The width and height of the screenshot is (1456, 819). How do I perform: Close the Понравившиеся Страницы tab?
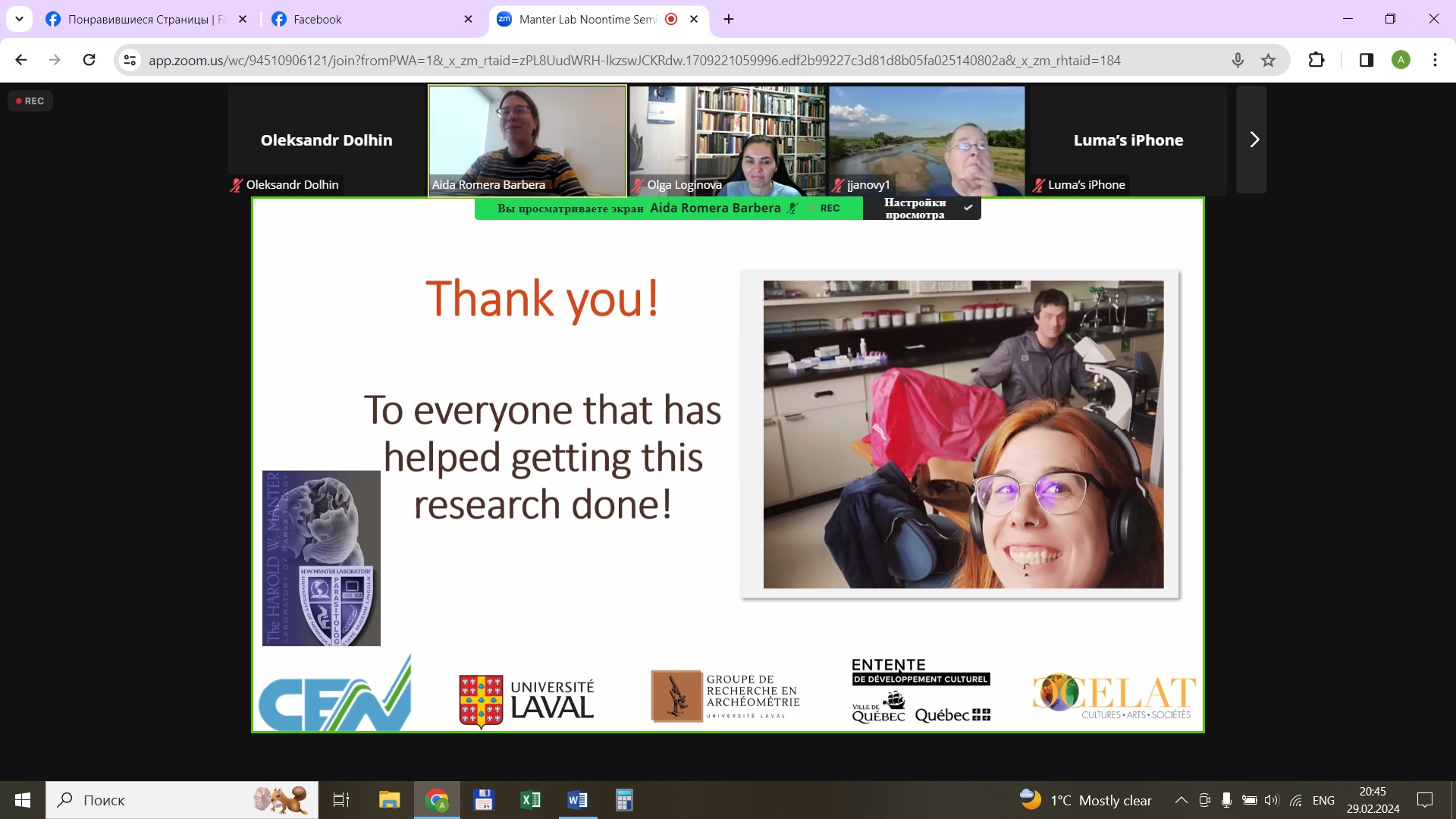click(243, 19)
